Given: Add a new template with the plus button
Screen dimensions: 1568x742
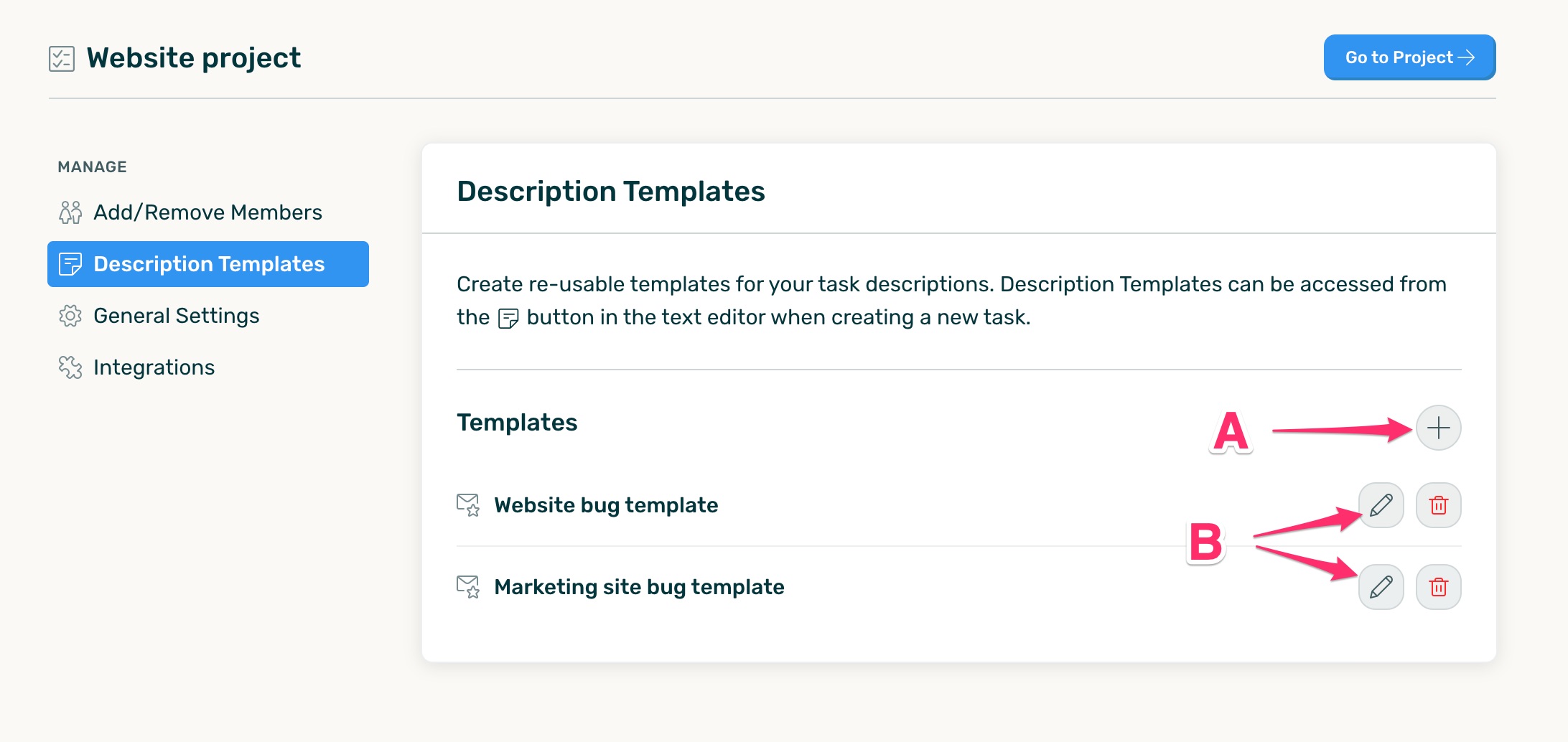Looking at the screenshot, I should [x=1438, y=428].
